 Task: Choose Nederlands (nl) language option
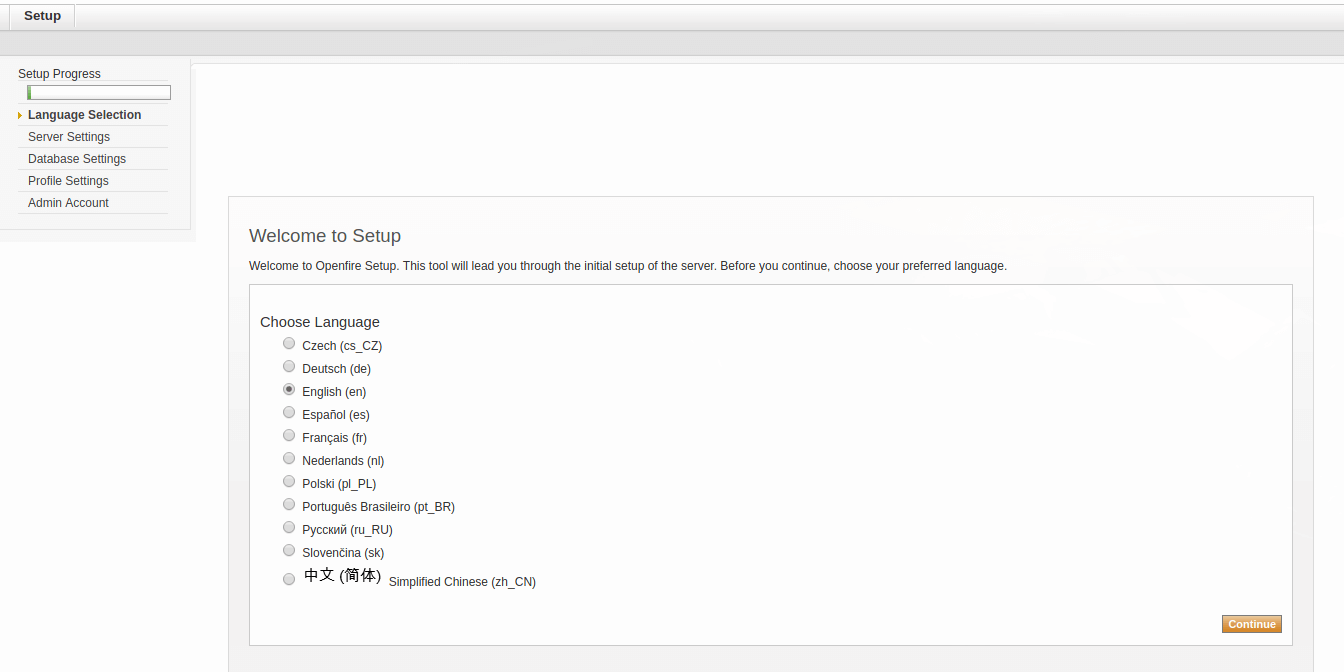289,459
